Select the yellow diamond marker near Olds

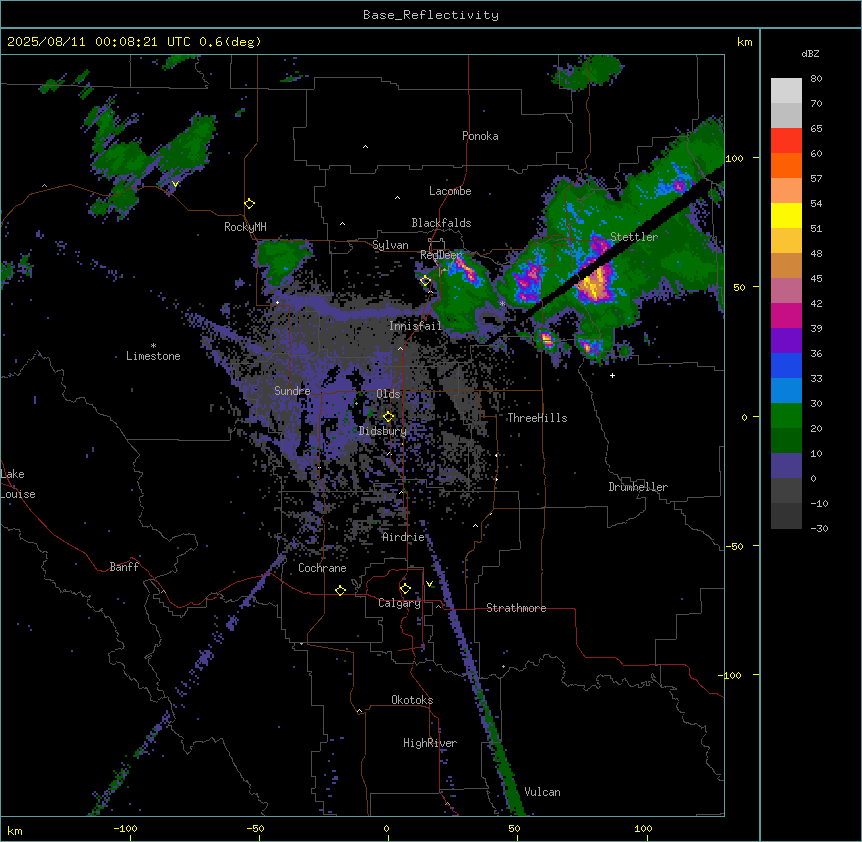[388, 417]
